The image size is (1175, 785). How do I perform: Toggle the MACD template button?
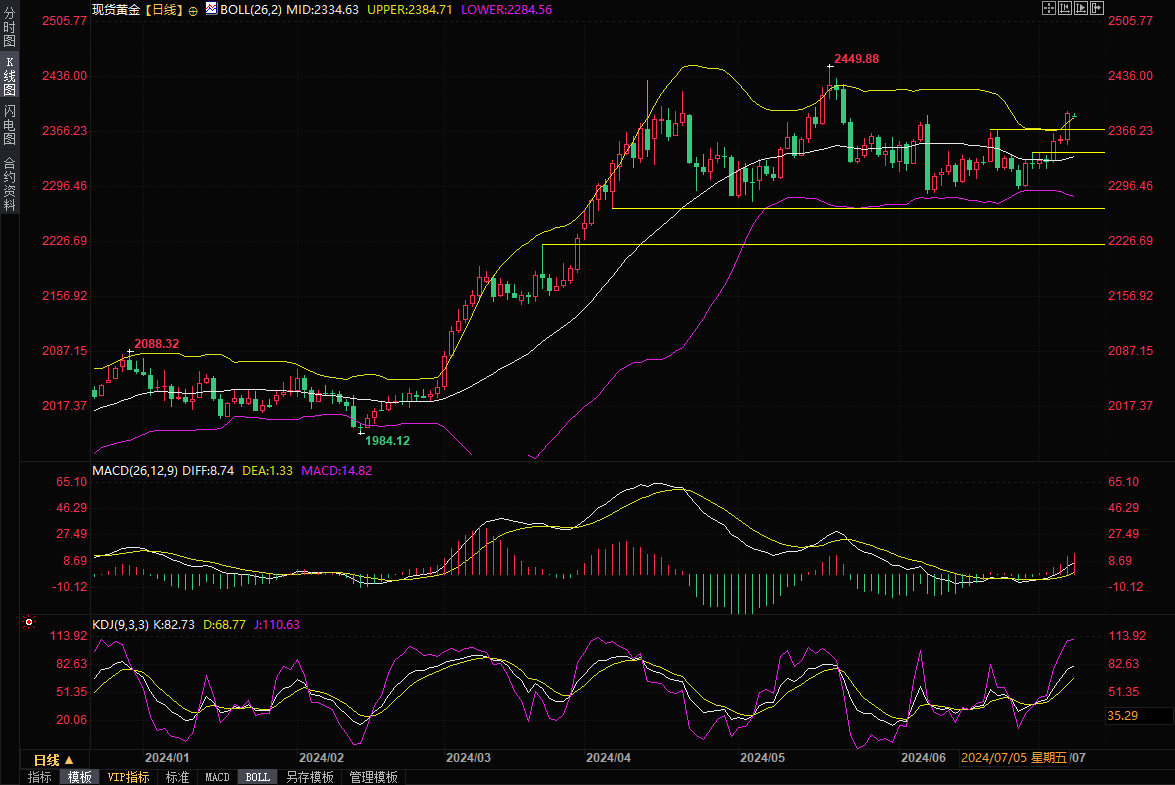coord(217,777)
